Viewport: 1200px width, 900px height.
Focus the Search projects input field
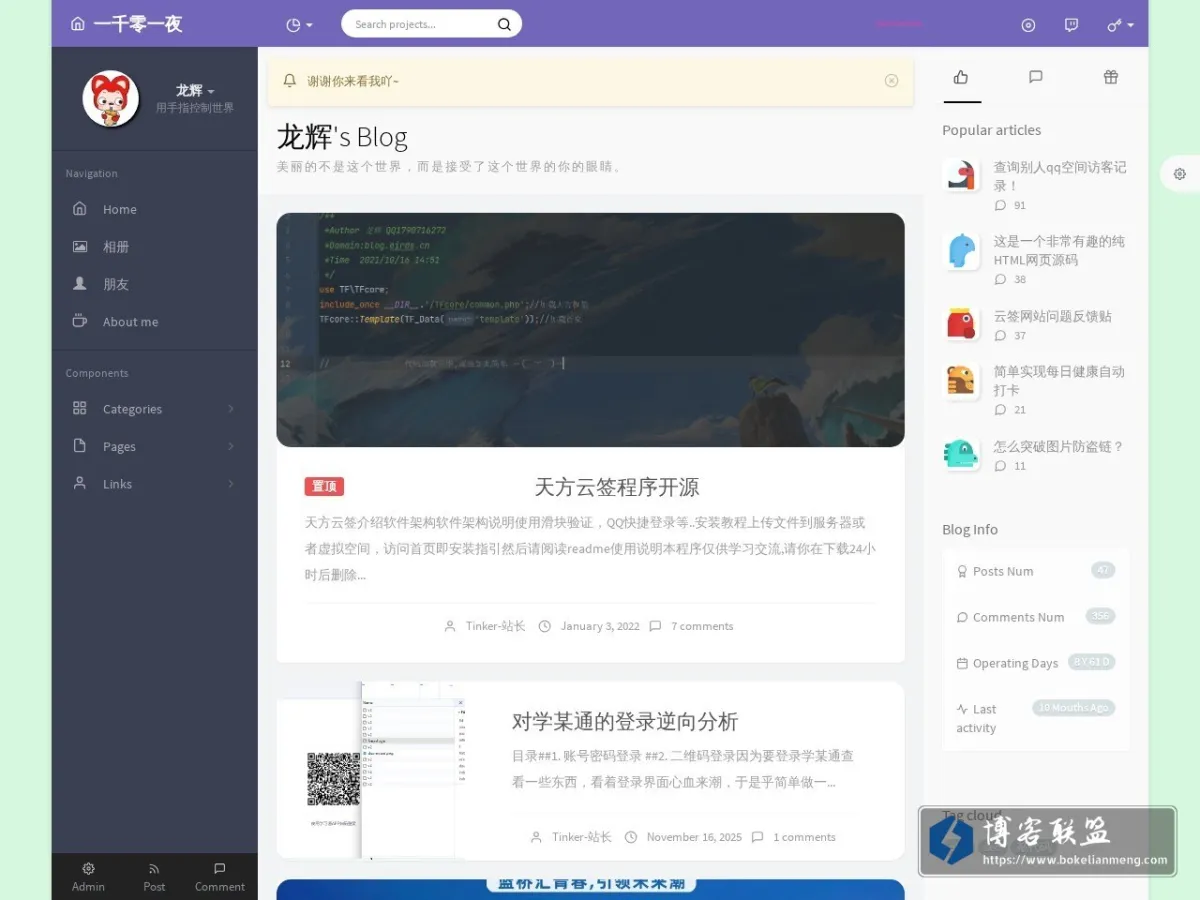point(422,24)
